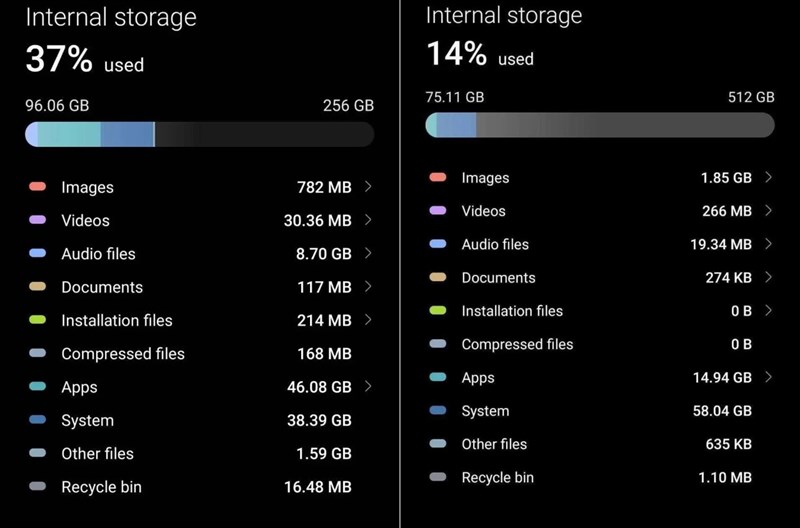The image size is (800, 528).
Task: Click the 512 GB storage usage bar
Action: [x=599, y=125]
